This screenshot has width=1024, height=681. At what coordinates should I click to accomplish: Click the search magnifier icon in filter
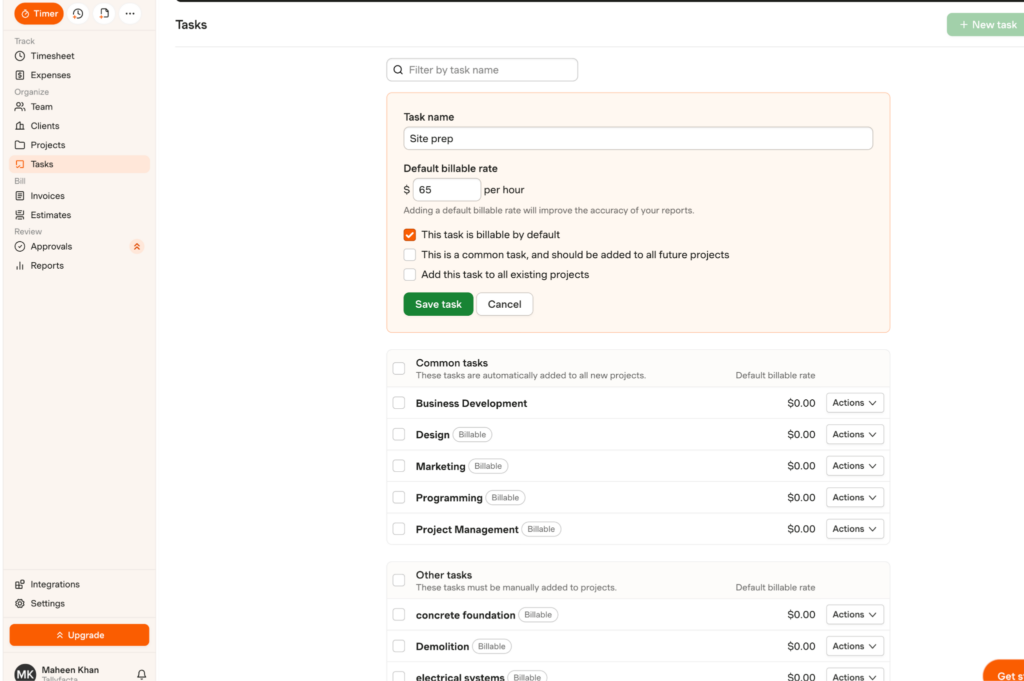(x=398, y=70)
